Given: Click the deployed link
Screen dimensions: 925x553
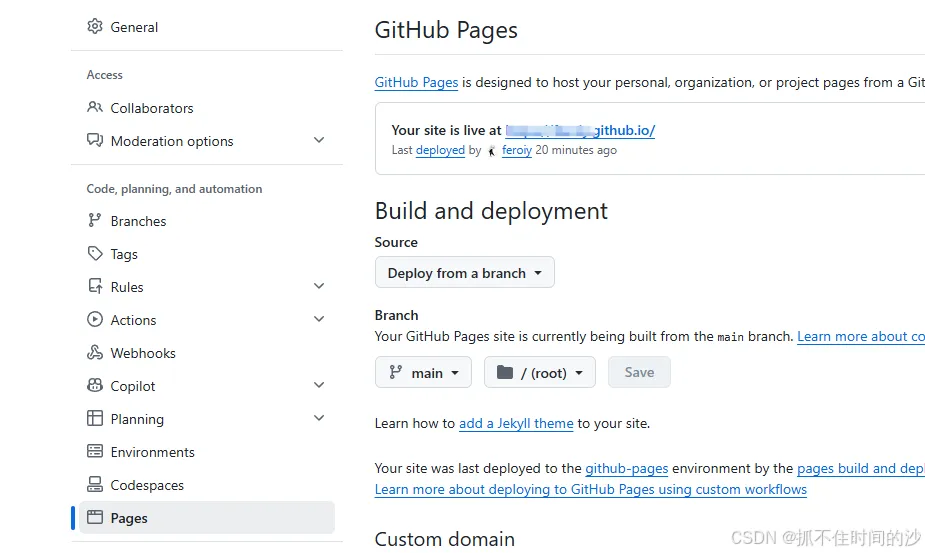Looking at the screenshot, I should tap(440, 150).
